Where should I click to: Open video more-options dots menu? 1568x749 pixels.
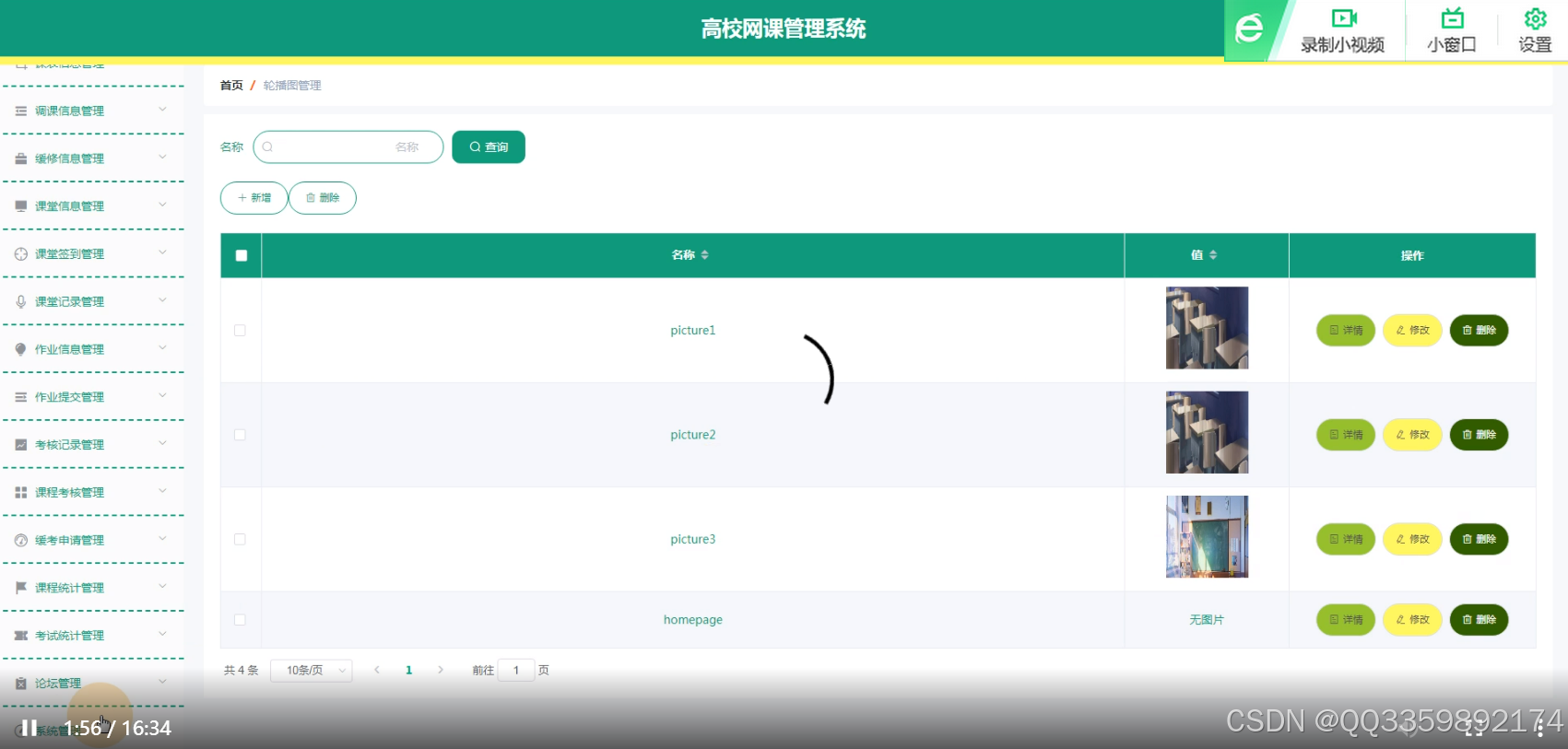[x=1539, y=728]
